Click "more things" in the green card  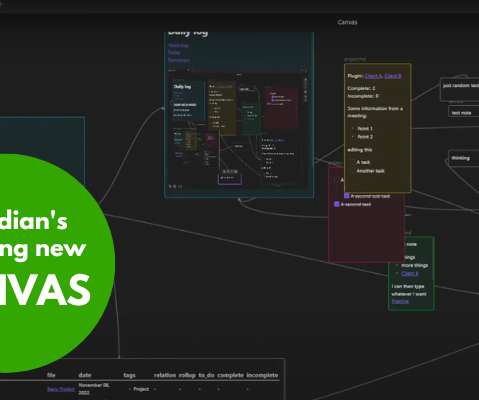pos(414,265)
